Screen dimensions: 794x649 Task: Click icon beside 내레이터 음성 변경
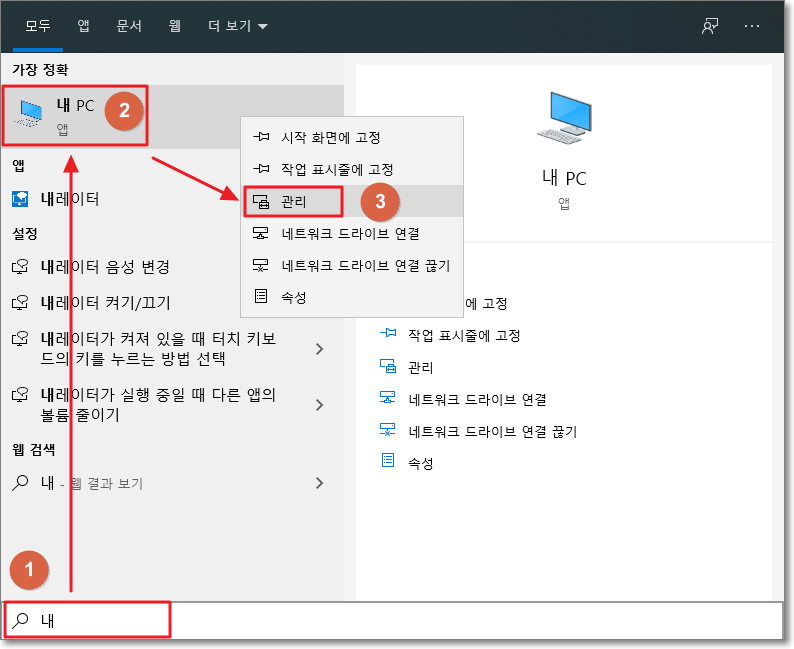coord(20,267)
